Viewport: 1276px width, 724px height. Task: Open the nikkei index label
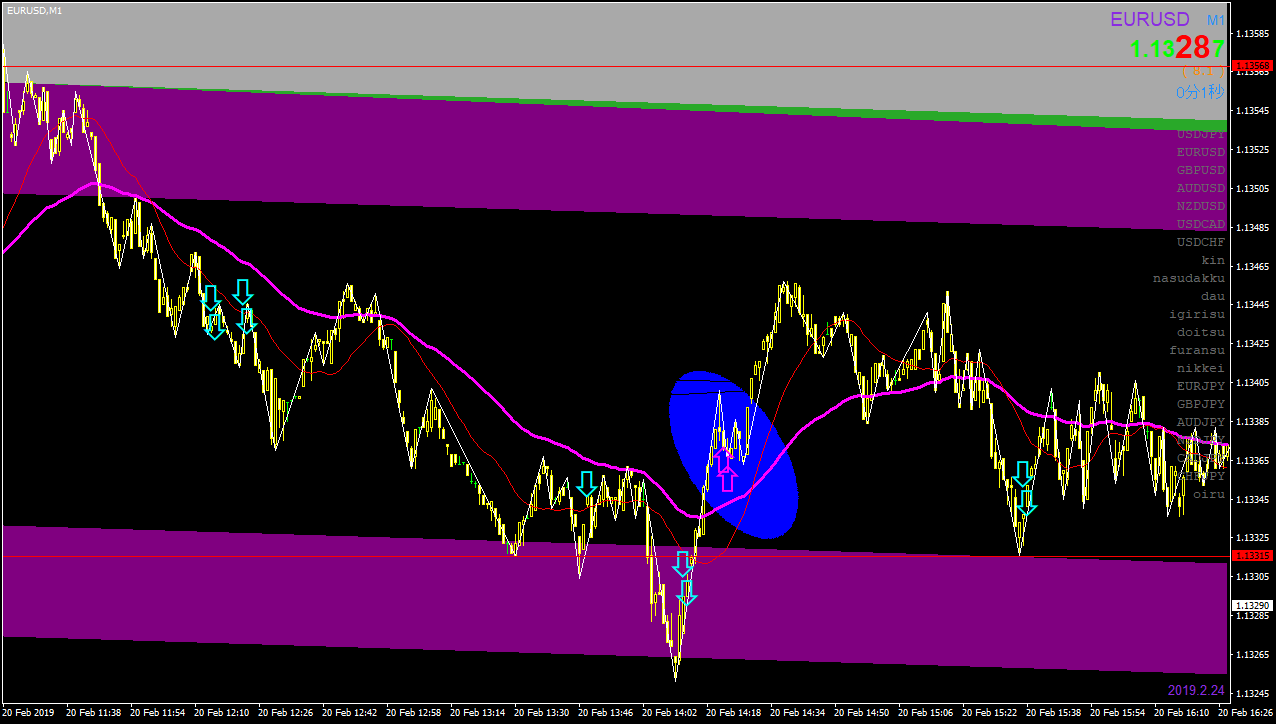coord(1200,368)
